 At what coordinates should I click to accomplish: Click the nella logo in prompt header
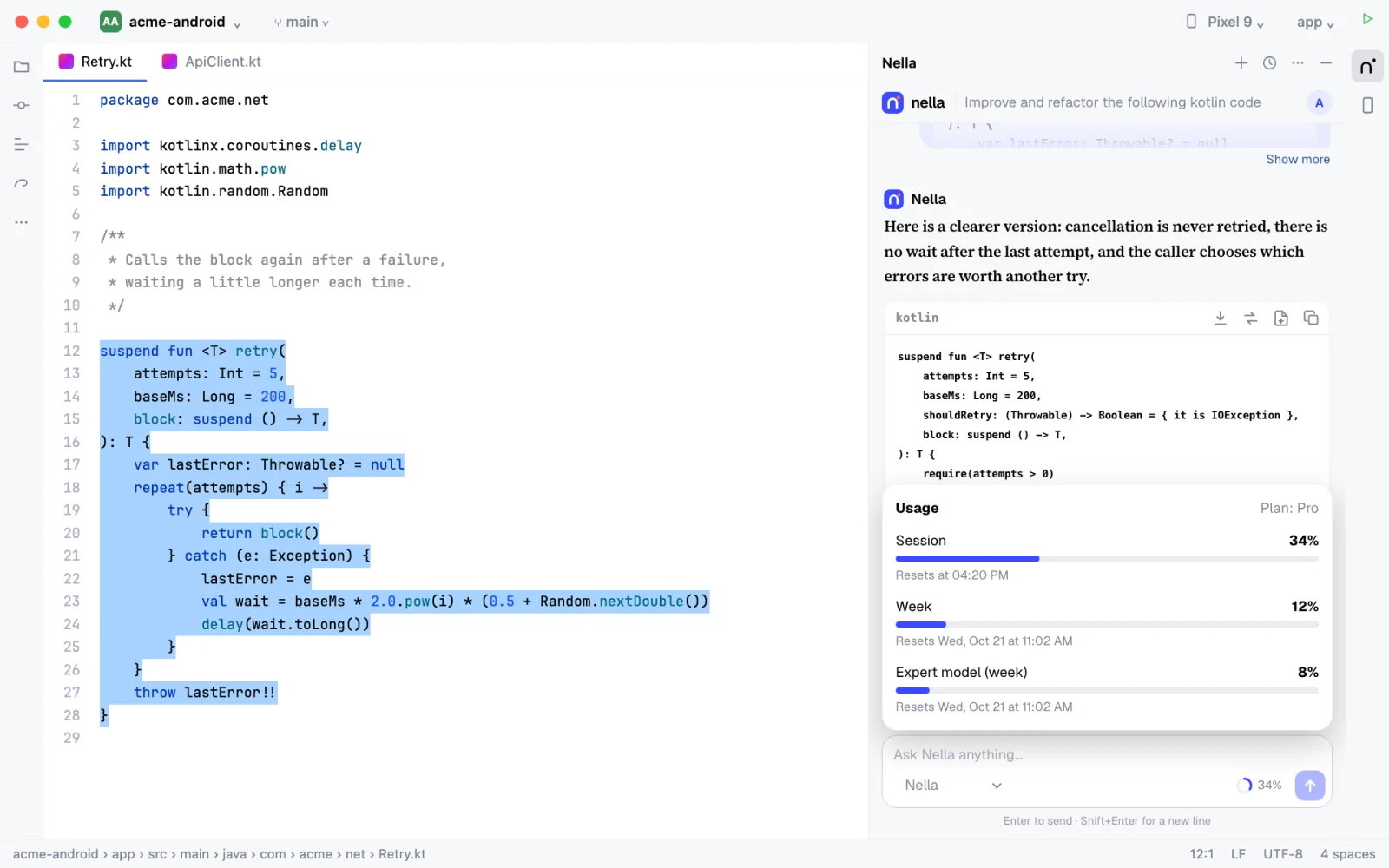coord(892,103)
